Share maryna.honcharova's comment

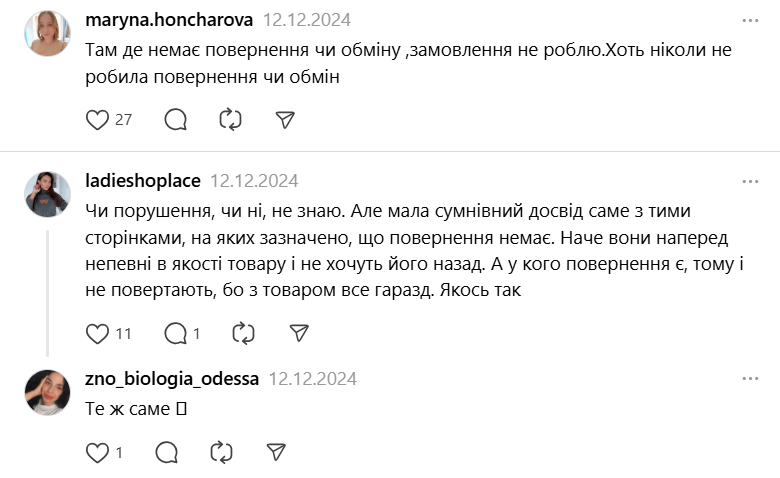click(x=285, y=120)
